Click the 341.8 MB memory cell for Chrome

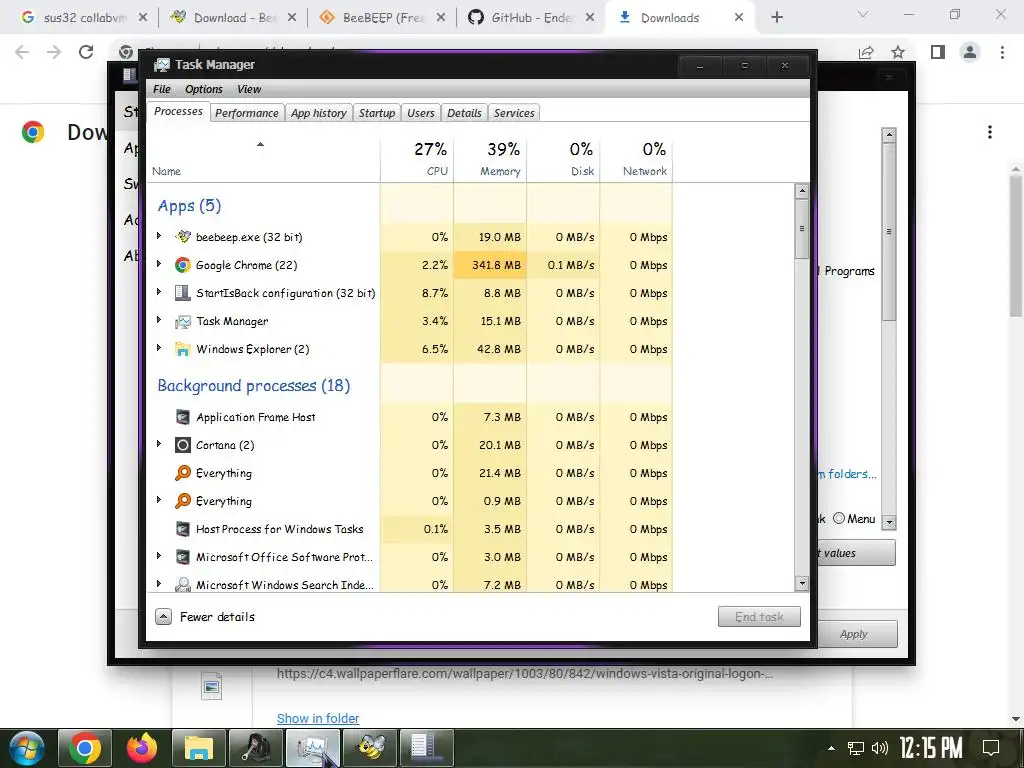(x=490, y=265)
